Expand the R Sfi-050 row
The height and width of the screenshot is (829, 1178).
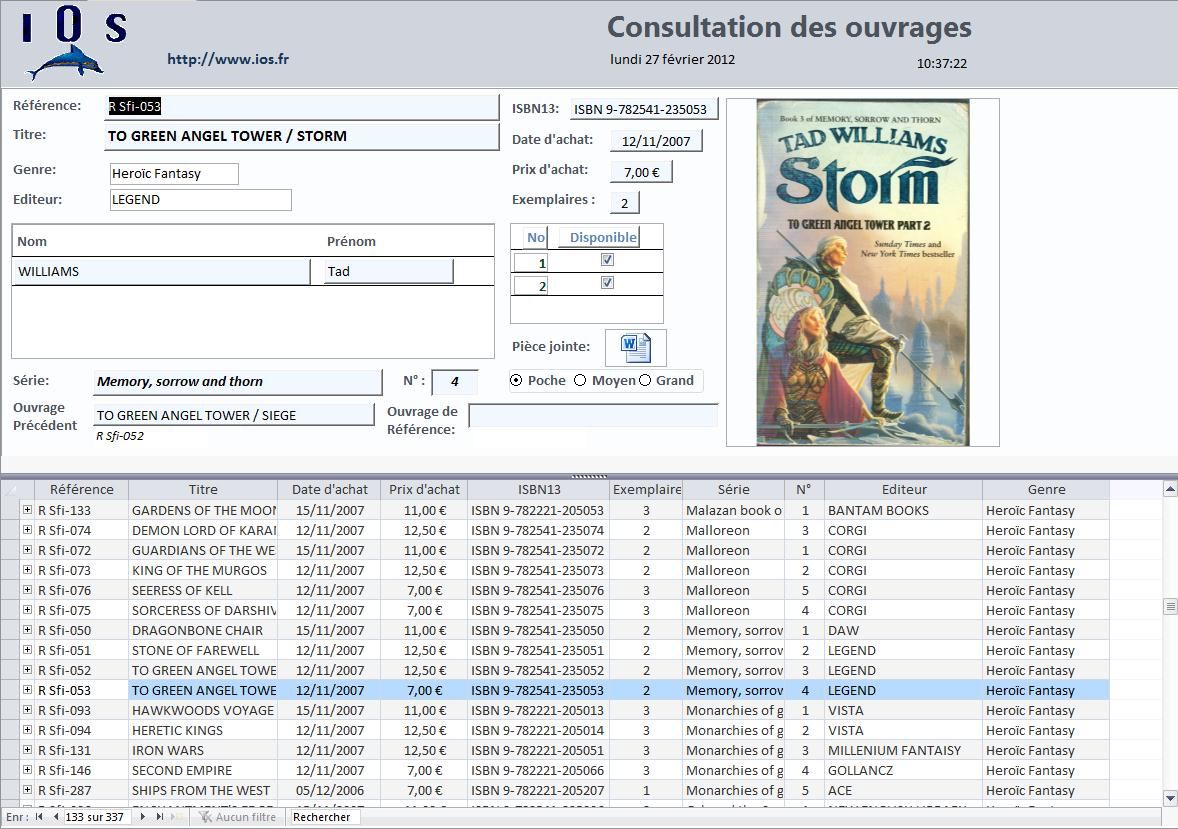27,630
